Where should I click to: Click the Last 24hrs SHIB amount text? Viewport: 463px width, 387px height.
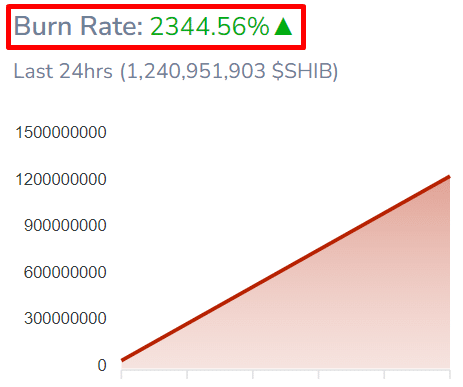(176, 71)
